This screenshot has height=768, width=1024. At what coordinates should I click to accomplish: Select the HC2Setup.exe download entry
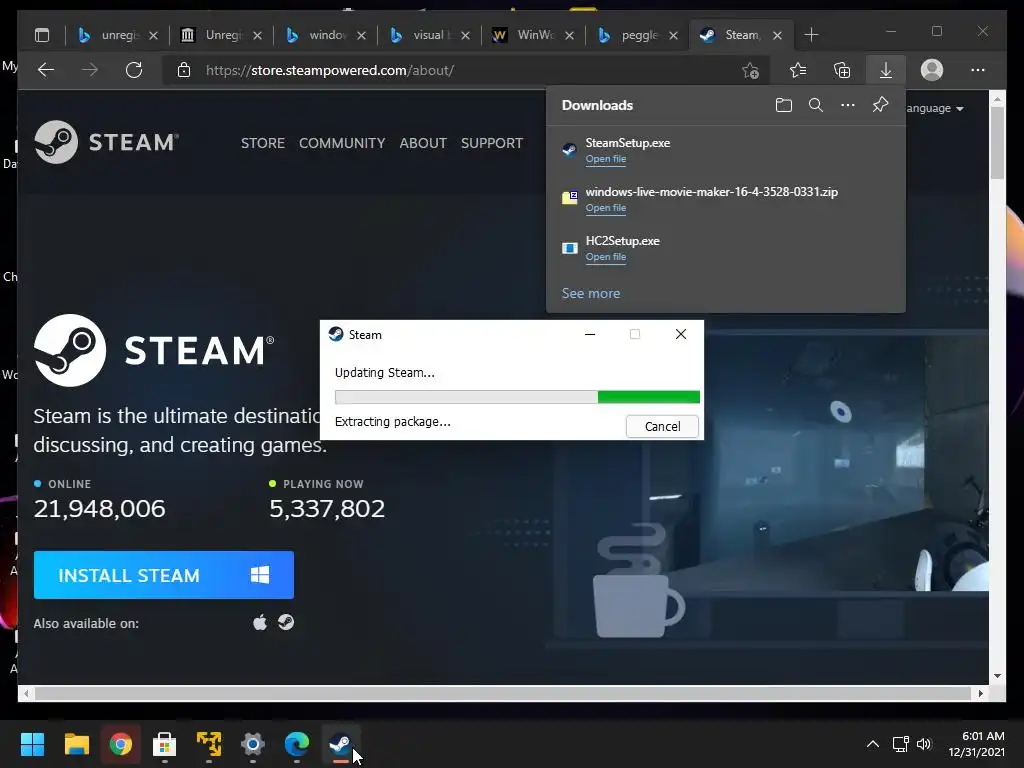pyautogui.click(x=725, y=248)
